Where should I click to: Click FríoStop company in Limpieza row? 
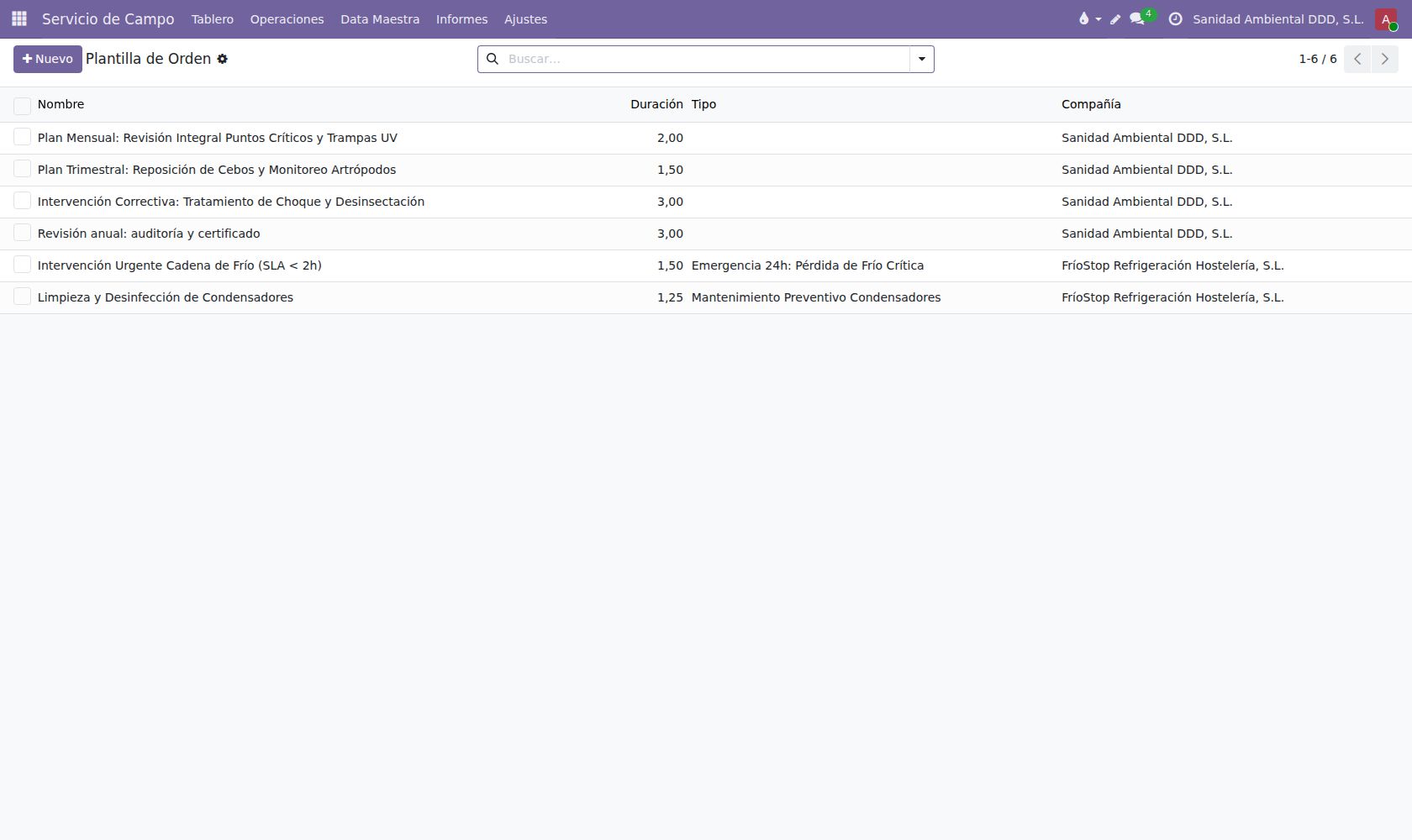[1172, 297]
